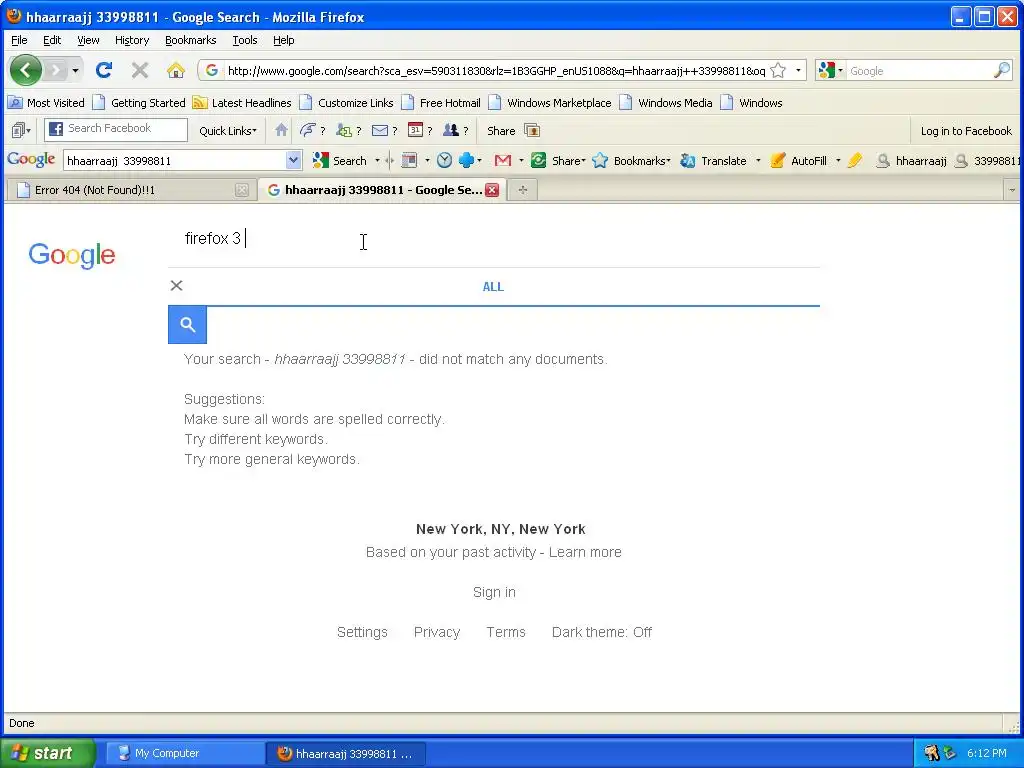Open Facebook toolbar messages envelope icon
1024x768 pixels.
(x=379, y=131)
